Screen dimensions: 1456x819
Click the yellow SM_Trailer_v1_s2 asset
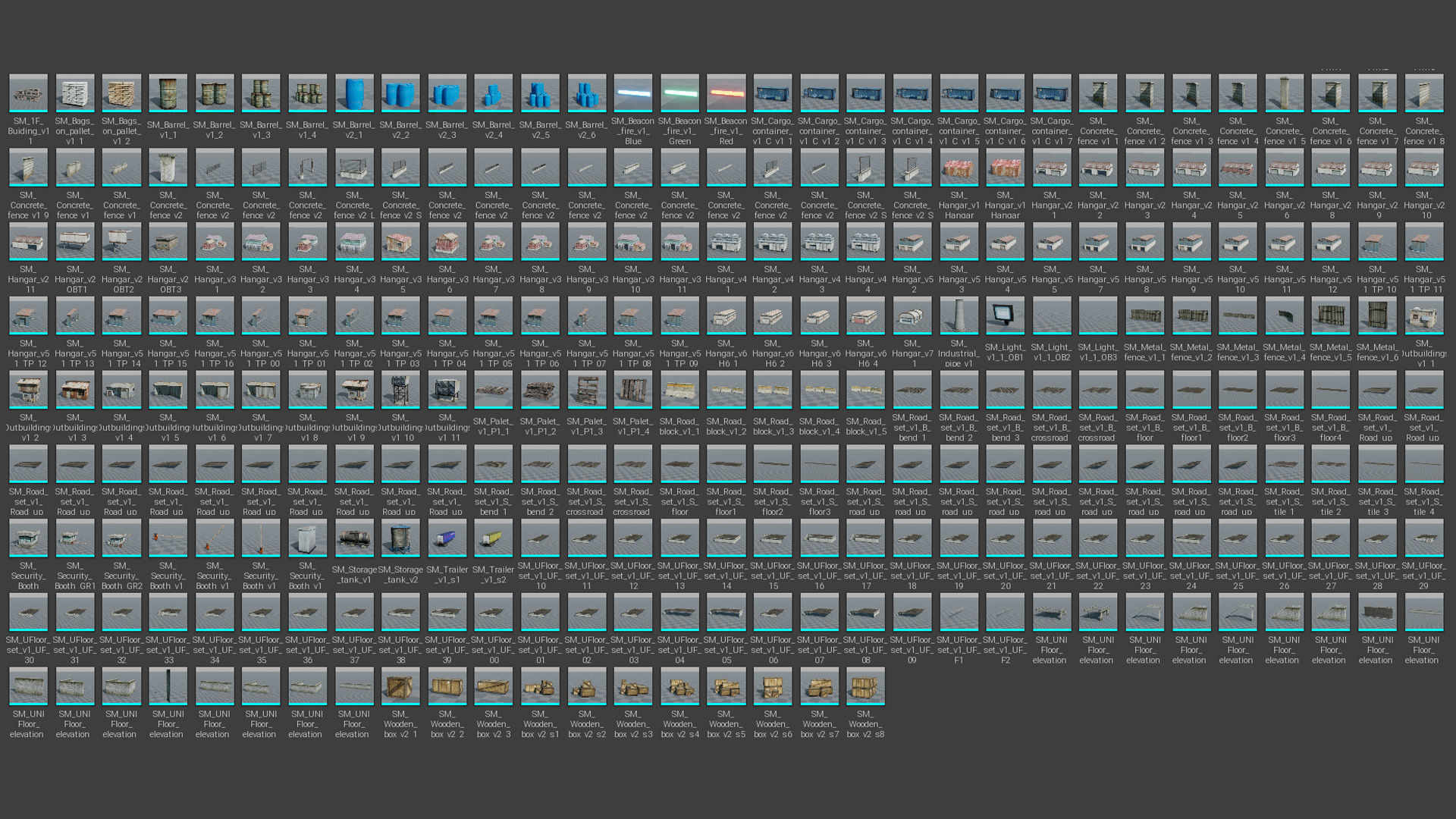pos(494,538)
